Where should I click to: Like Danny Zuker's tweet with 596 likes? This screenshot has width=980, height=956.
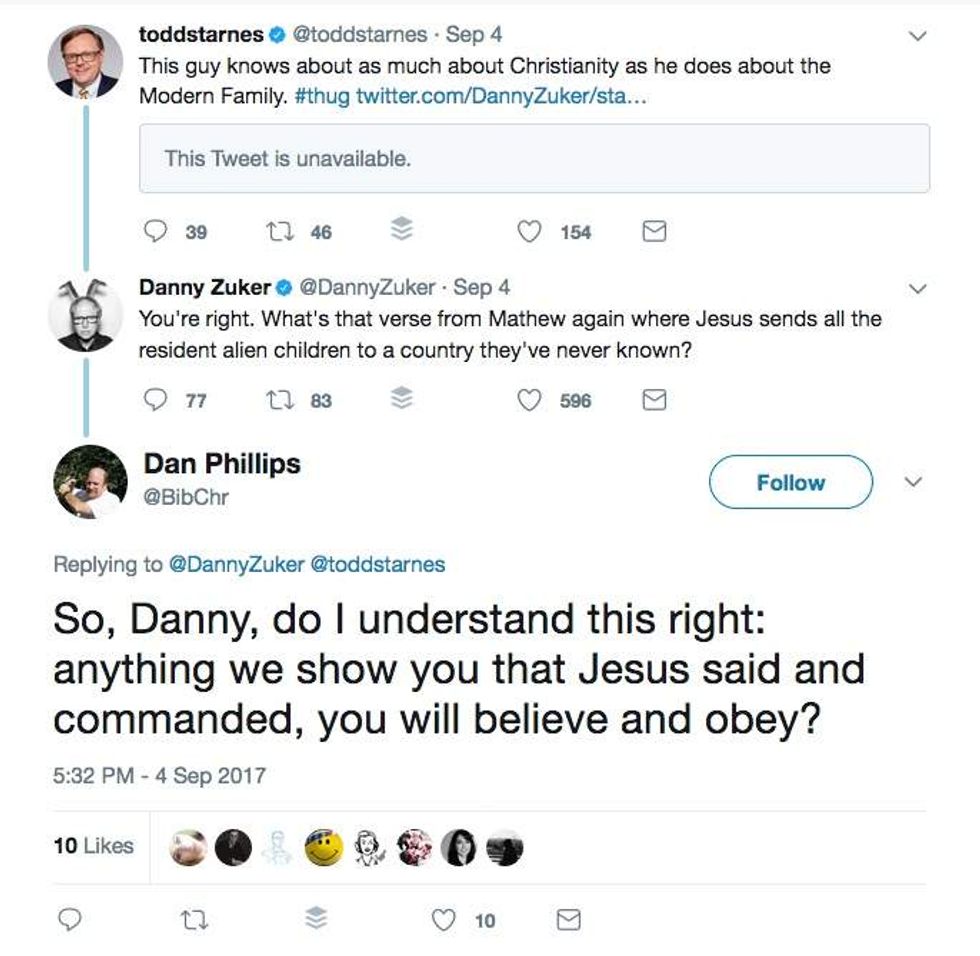click(529, 401)
